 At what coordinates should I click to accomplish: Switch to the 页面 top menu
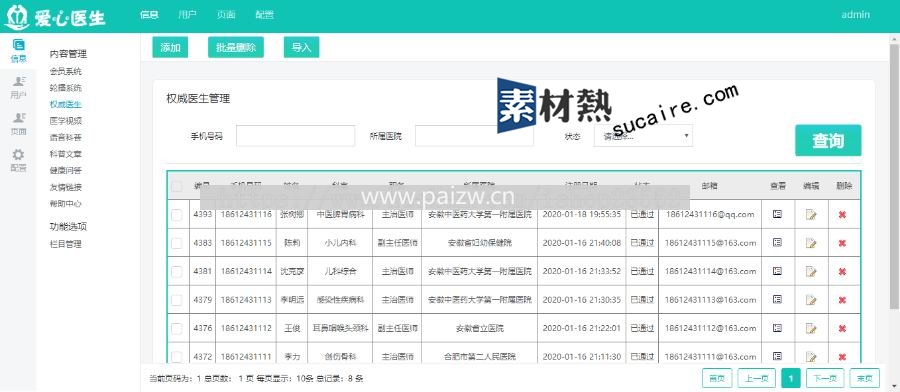tap(226, 15)
